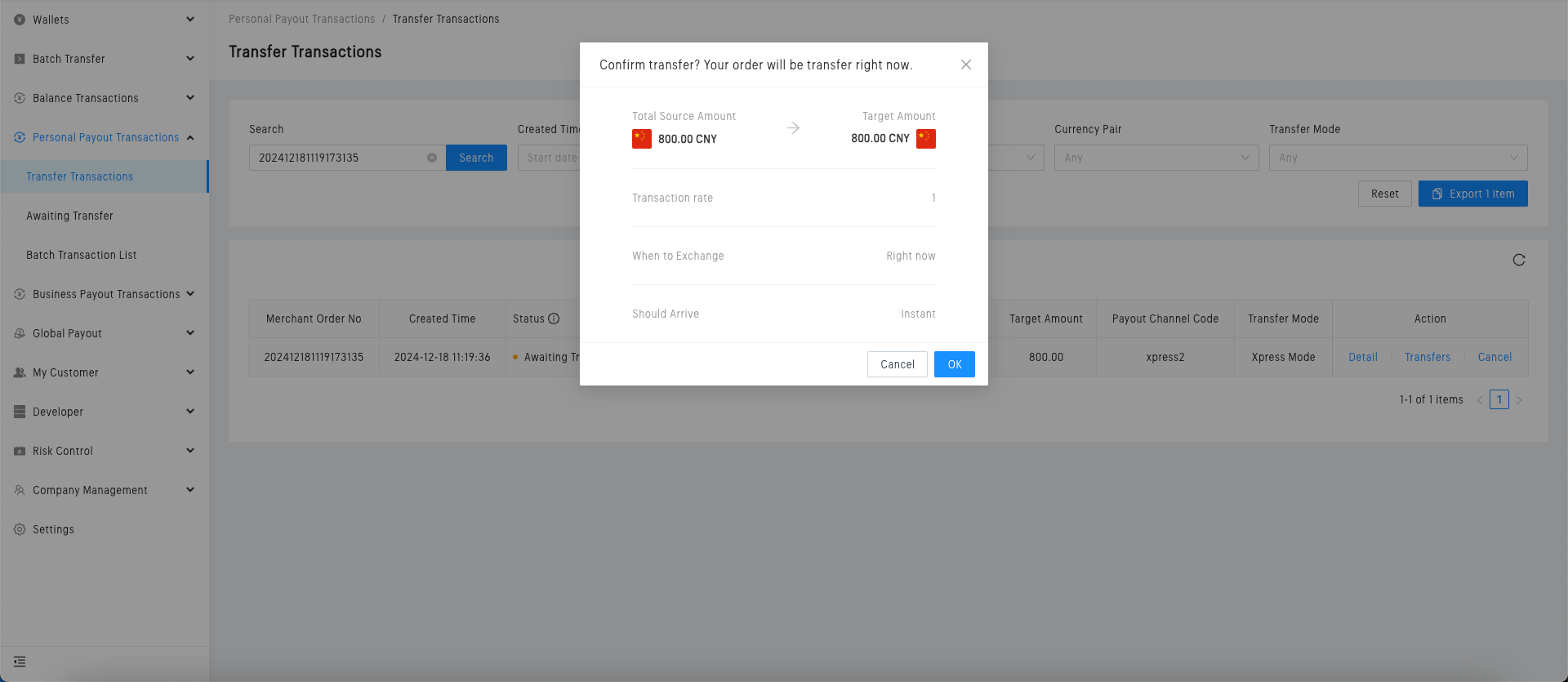Cancel the transfer confirmation dialog
The width and height of the screenshot is (1568, 682).
897,364
